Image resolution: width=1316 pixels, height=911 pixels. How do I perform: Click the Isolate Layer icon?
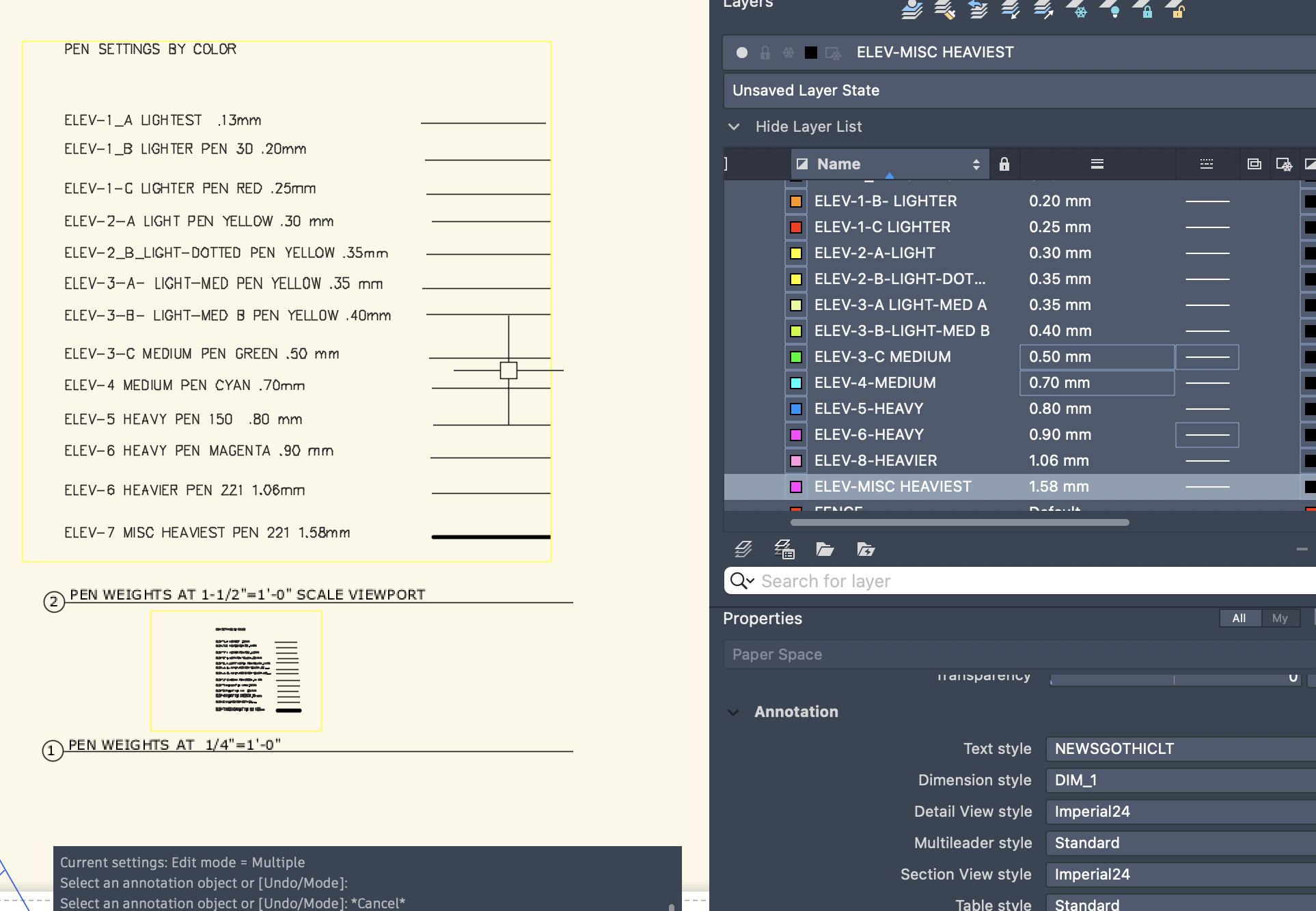pyautogui.click(x=1011, y=10)
